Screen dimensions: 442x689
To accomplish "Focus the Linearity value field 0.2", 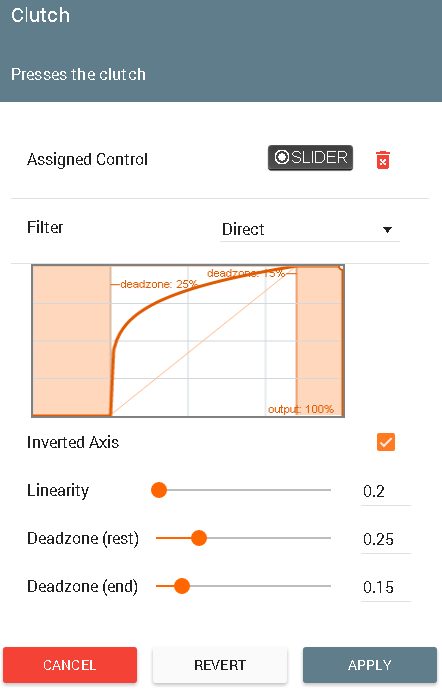I will 386,491.
